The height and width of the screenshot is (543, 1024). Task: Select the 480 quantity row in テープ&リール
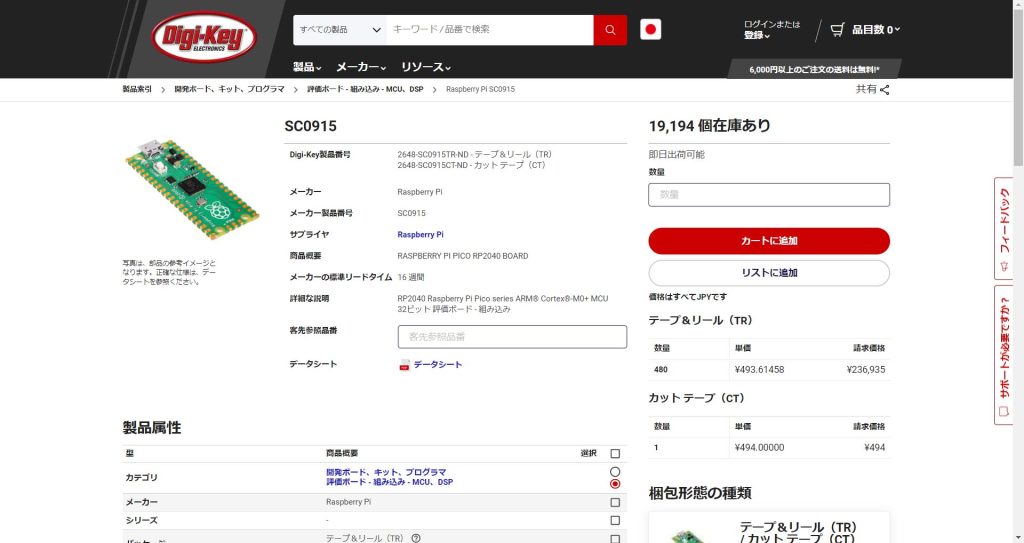point(769,370)
